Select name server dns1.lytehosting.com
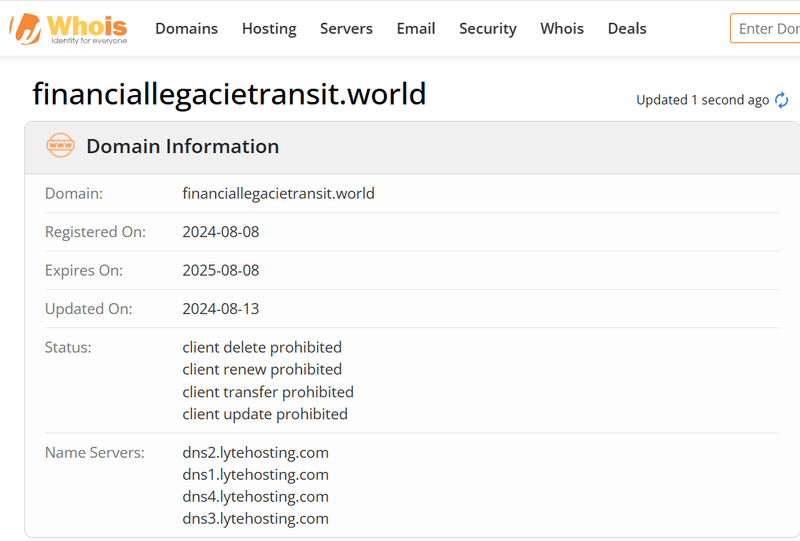Viewport: 800px width, 541px height. [x=255, y=474]
